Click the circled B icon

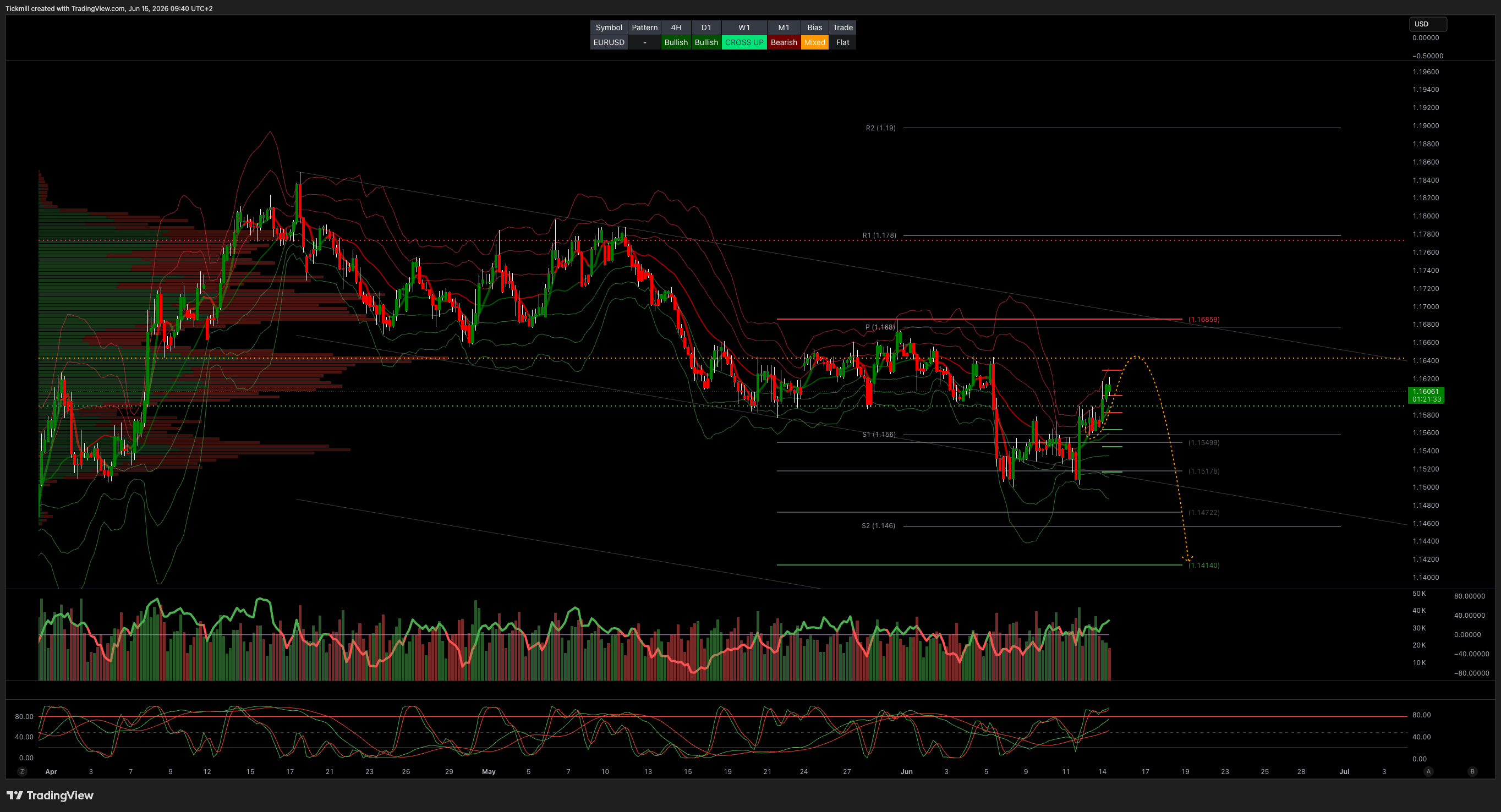pos(1472,771)
